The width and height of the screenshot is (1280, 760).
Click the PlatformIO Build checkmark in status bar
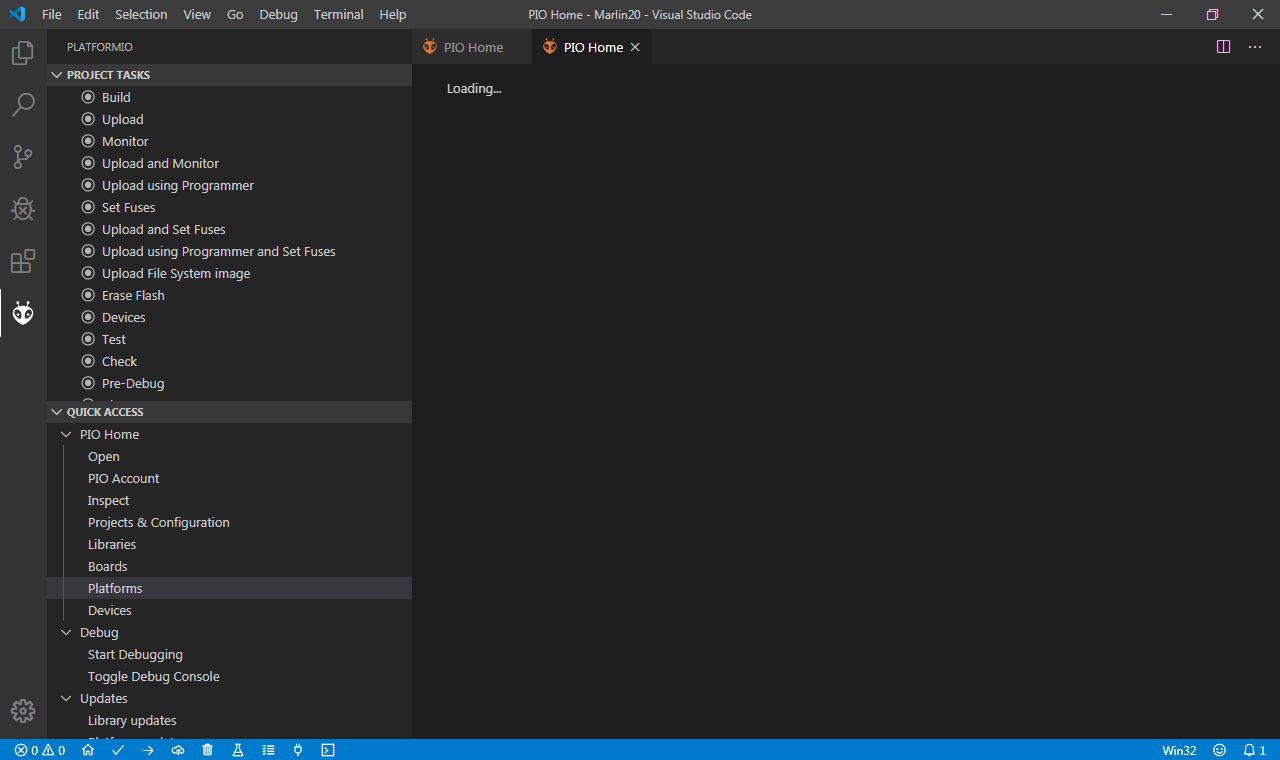(118, 750)
